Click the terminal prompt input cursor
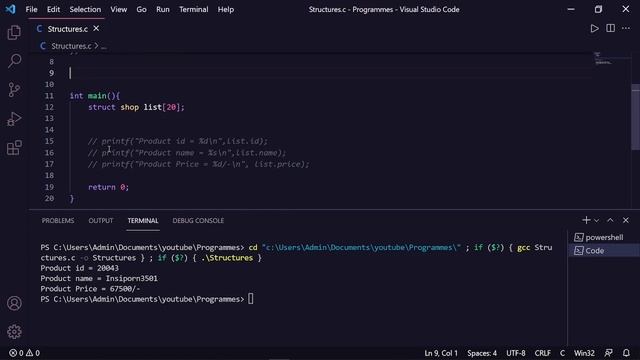Image resolution: width=640 pixels, height=360 pixels. 251,299
